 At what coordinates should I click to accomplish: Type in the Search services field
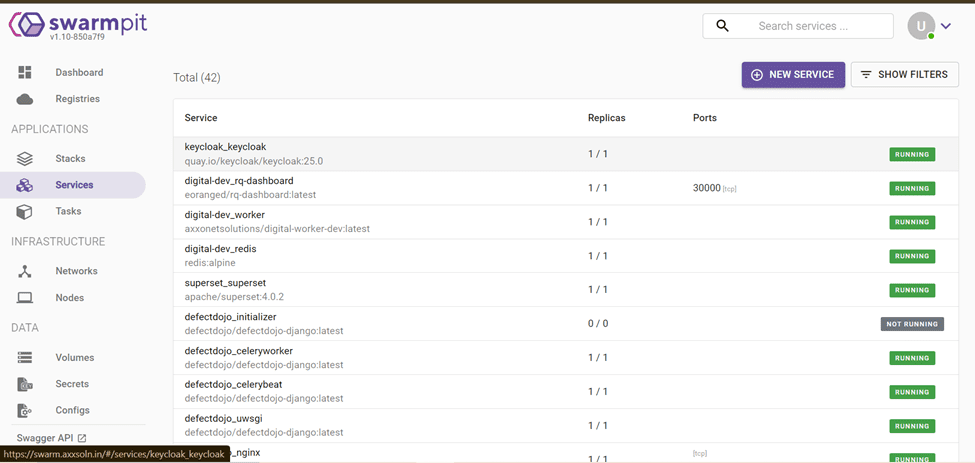click(x=820, y=26)
